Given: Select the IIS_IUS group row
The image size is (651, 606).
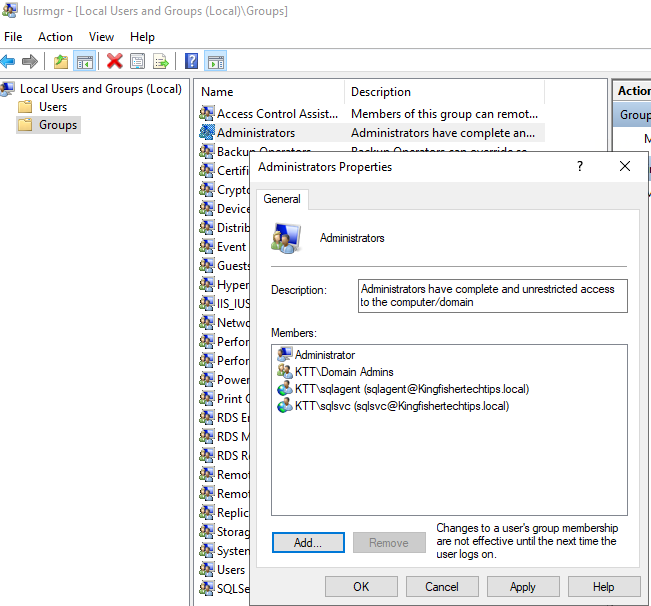Looking at the screenshot, I should tap(224, 303).
